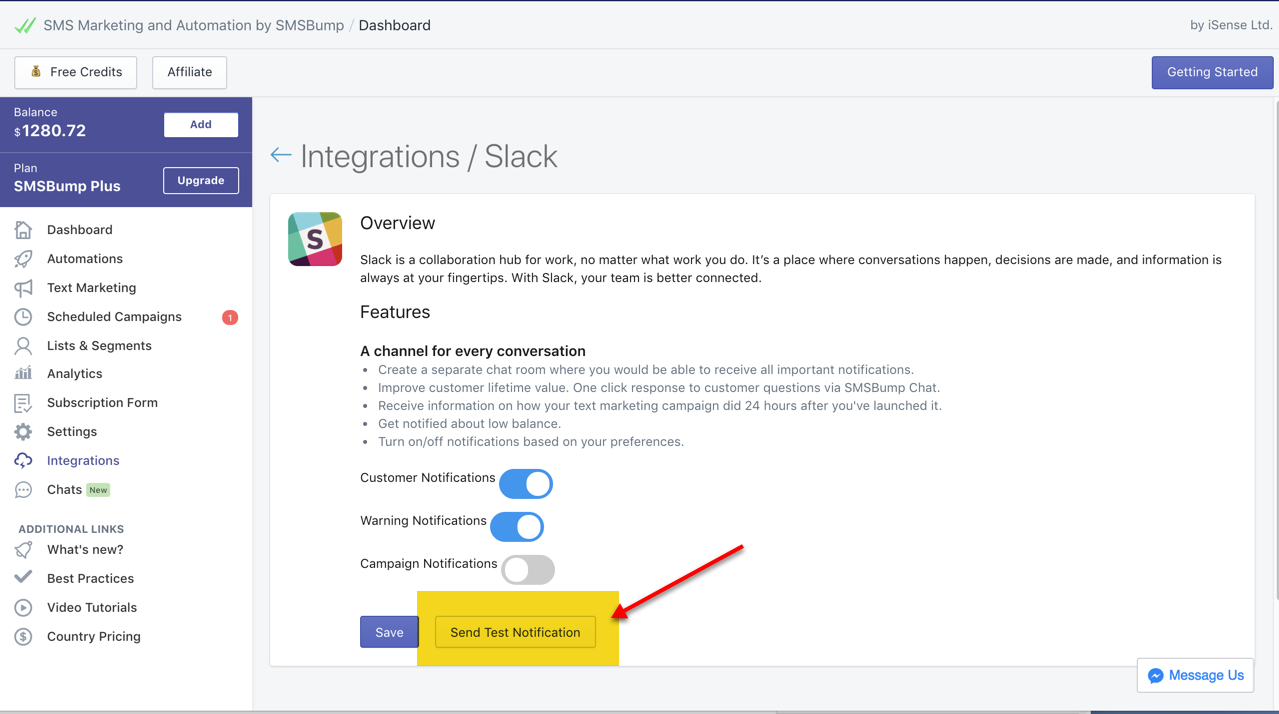The height and width of the screenshot is (714, 1279).
Task: Click SMS Marketing and Automation breadcrumb
Action: pyautogui.click(x=193, y=25)
